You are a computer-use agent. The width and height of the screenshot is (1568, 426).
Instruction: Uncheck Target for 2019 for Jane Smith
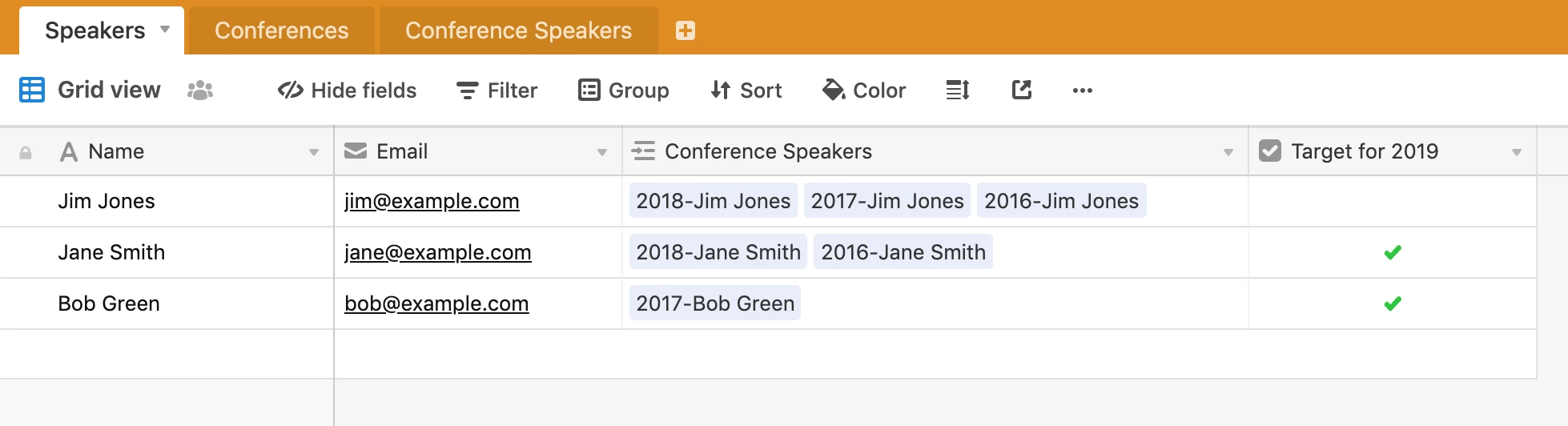(x=1392, y=252)
